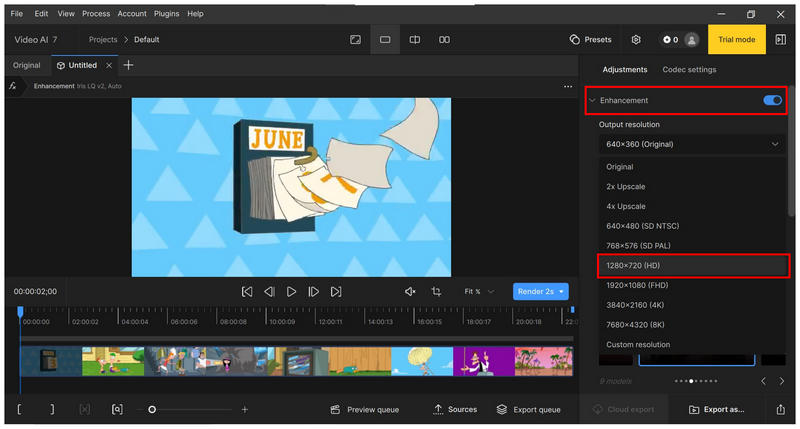Close the Untitled tab
Image resolution: width=800 pixels, height=429 pixels.
pyautogui.click(x=109, y=65)
